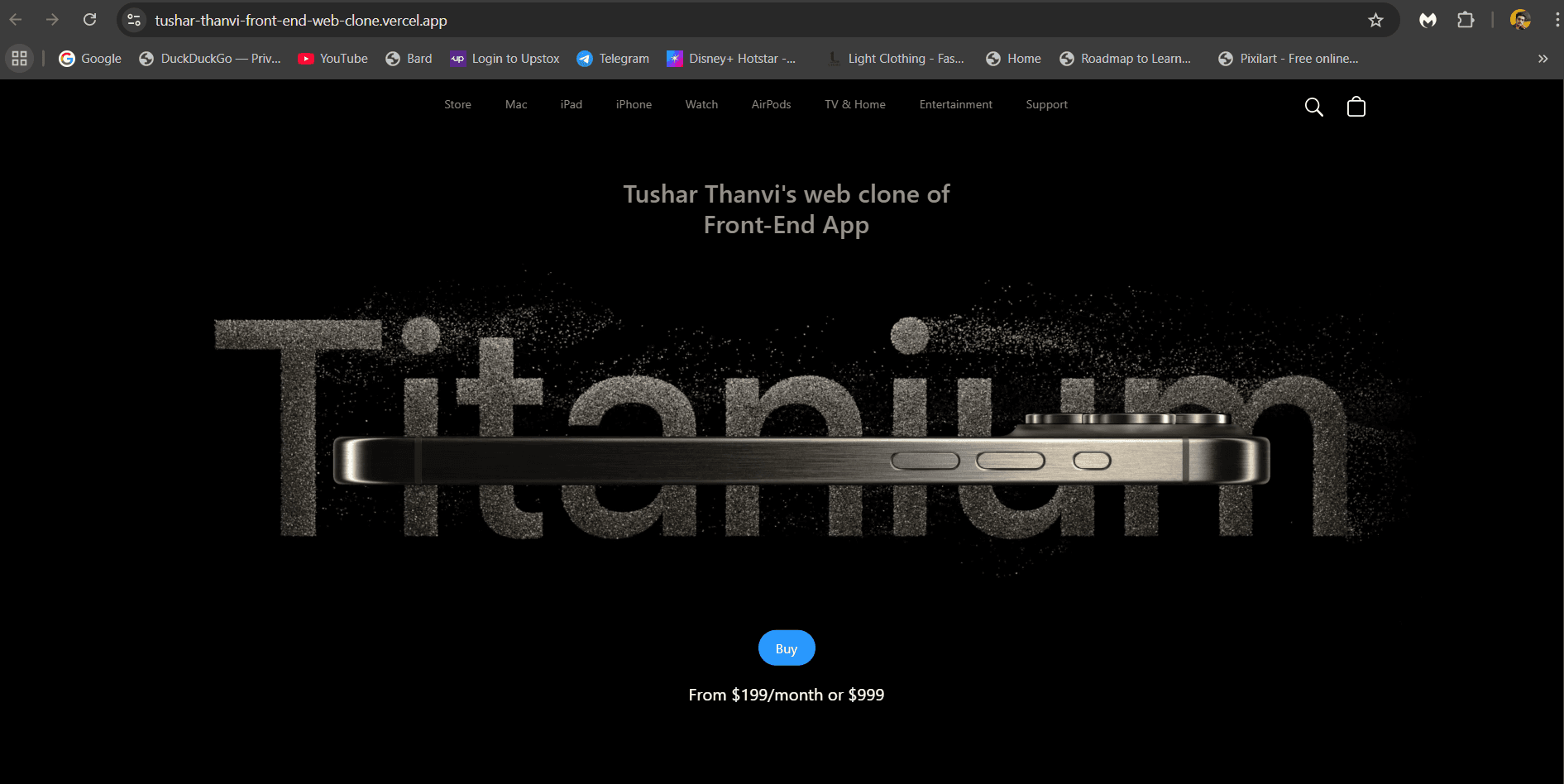This screenshot has height=784, width=1564.
Task: Open the Bard bookmark
Action: (x=409, y=59)
